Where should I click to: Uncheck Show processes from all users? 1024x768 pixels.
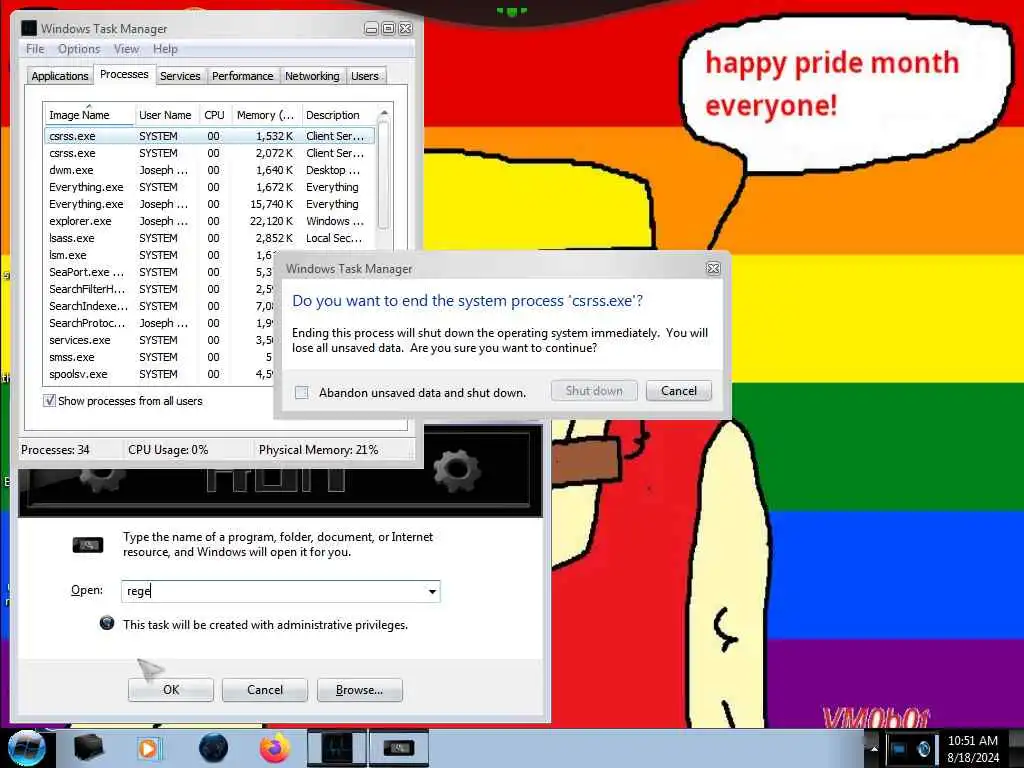(x=49, y=401)
